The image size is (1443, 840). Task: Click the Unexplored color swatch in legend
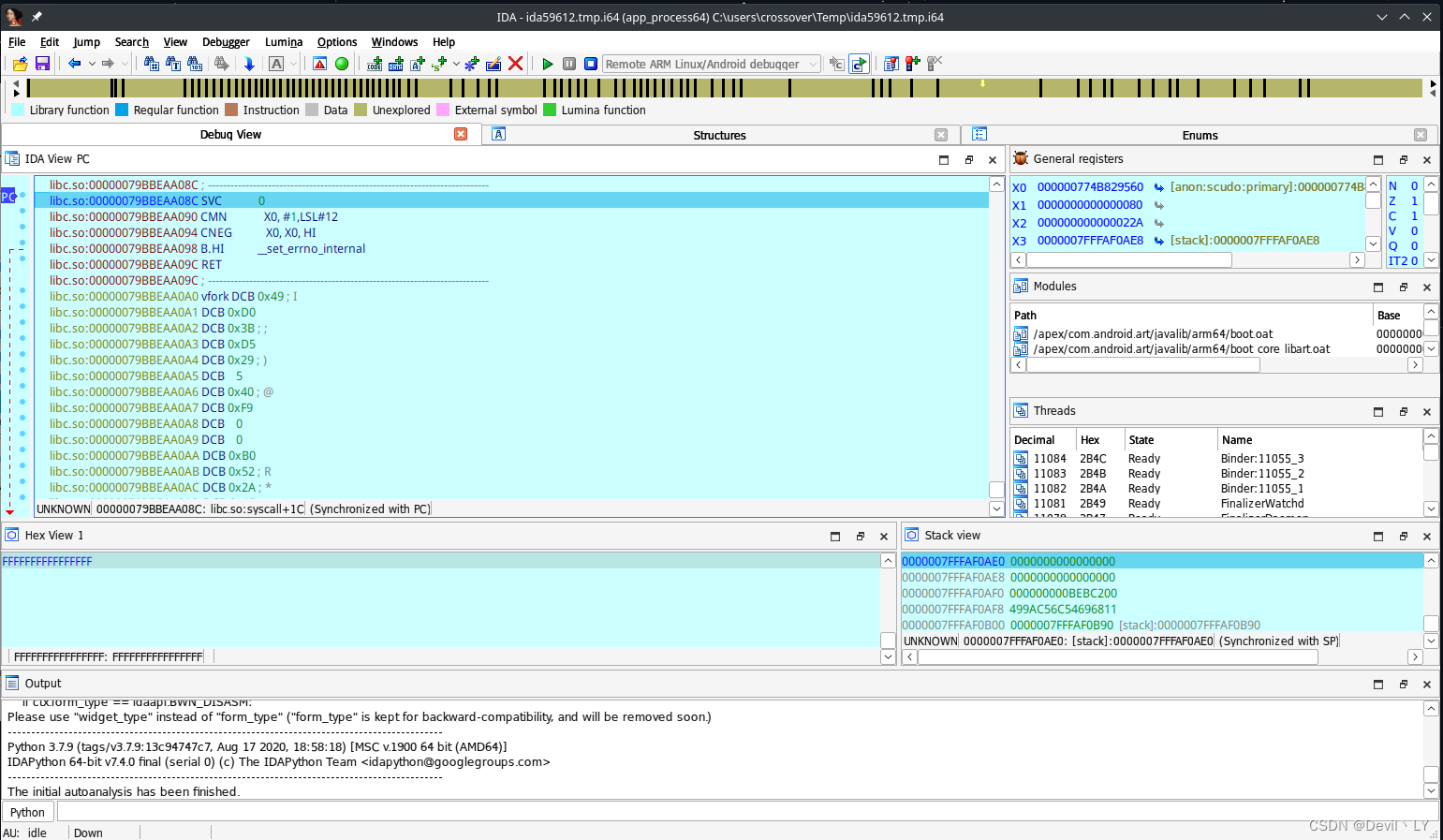tap(362, 110)
